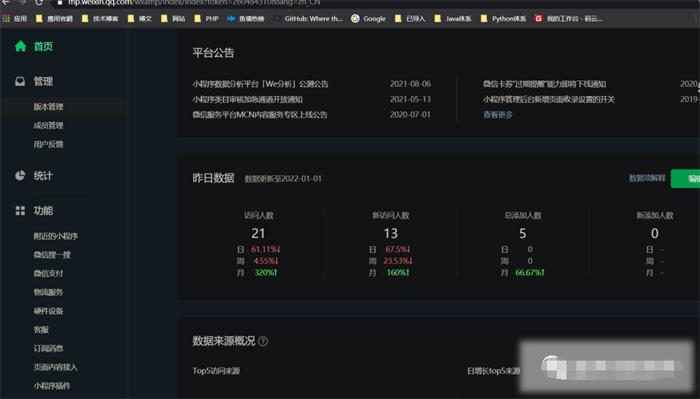The image size is (700, 399).
Task: Click the browser reload icon
Action: (x=39, y=3)
